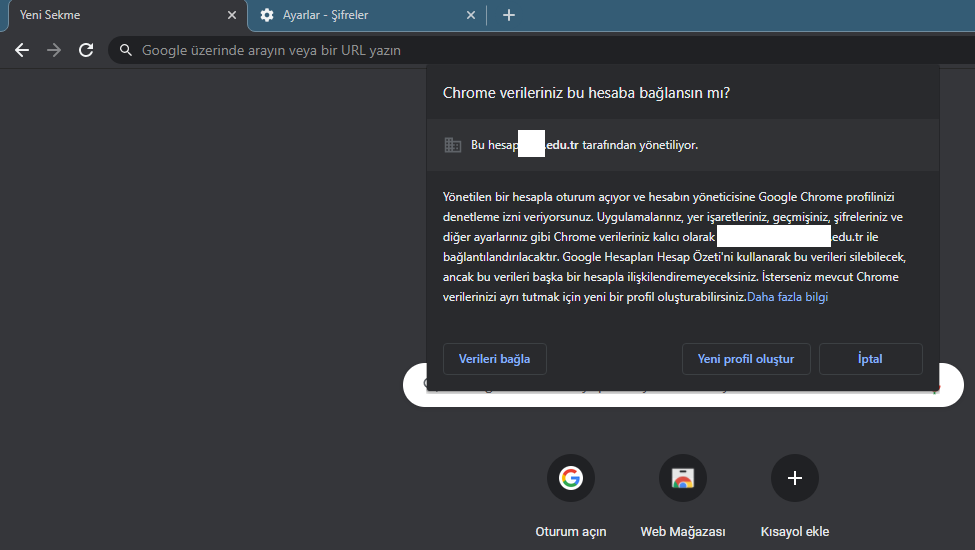Screen dimensions: 975x550
Task: Open the Web Mağazası shortcut
Action: click(x=683, y=478)
